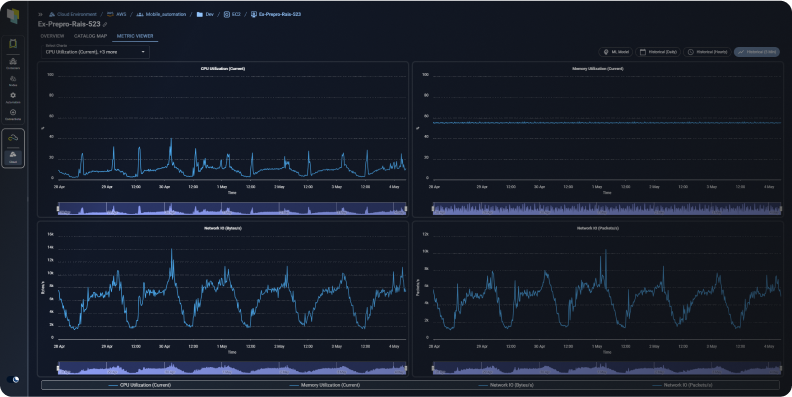Click Network IO Packets/s range slider
Image resolution: width=792 pixels, height=397 pixels.
[x=607, y=368]
